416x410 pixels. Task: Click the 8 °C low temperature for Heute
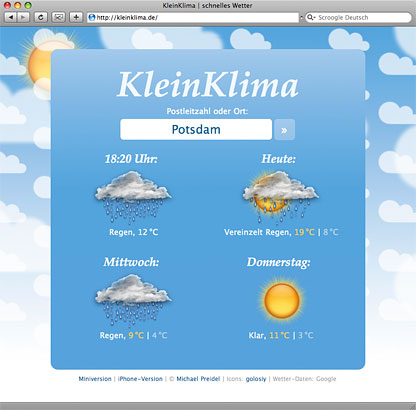pyautogui.click(x=331, y=232)
